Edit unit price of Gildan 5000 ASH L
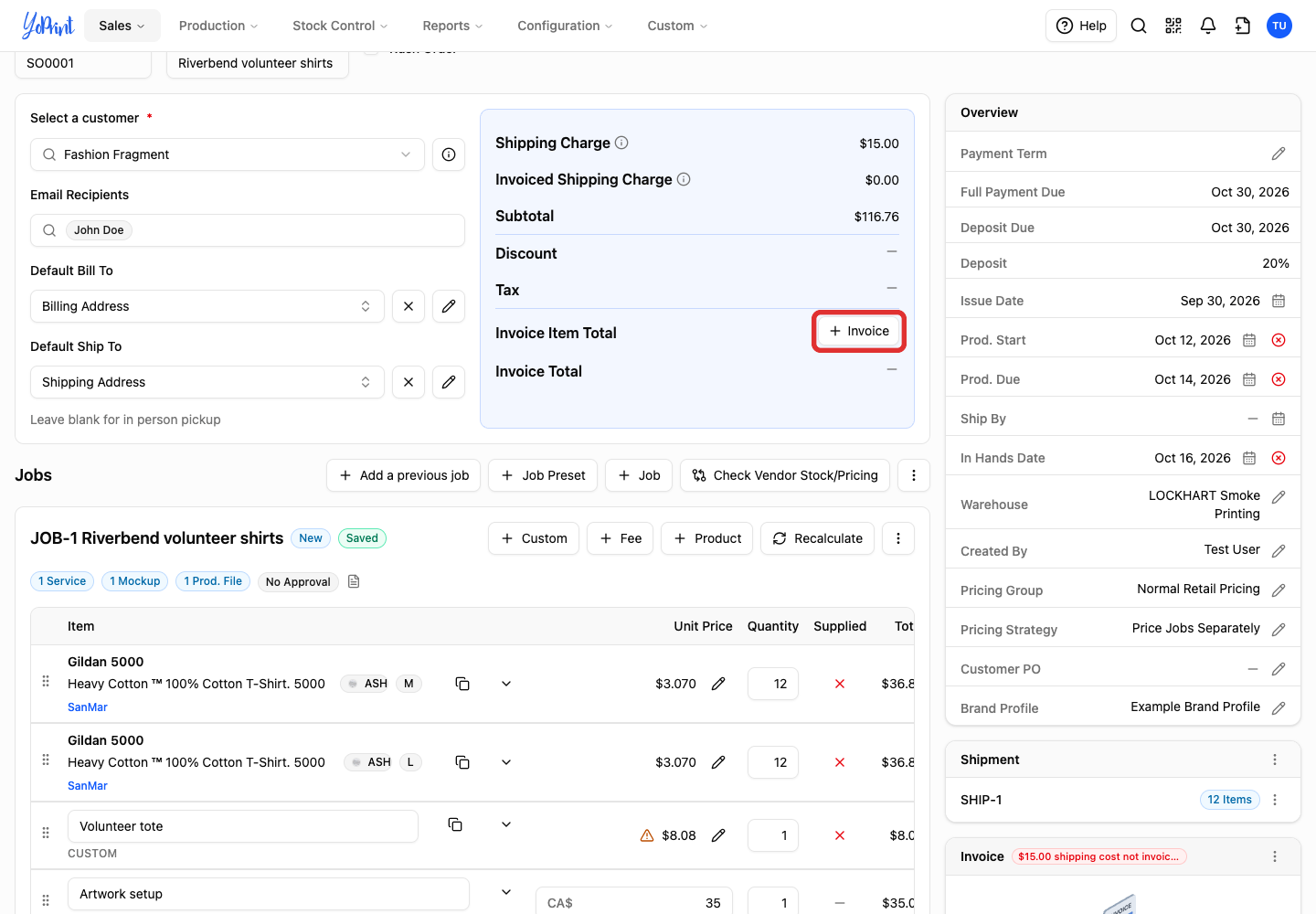This screenshot has width=1316, height=914. pyautogui.click(x=718, y=762)
